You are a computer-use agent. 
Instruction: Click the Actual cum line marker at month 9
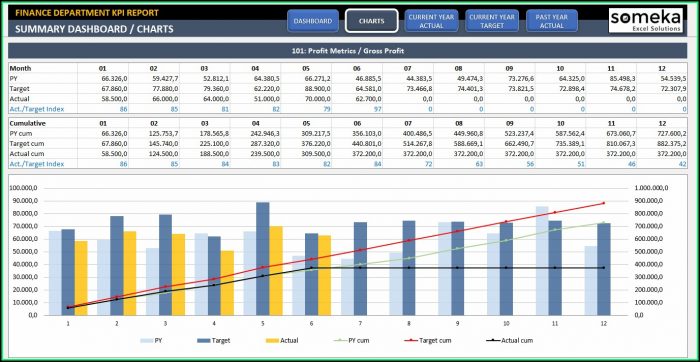click(x=457, y=268)
